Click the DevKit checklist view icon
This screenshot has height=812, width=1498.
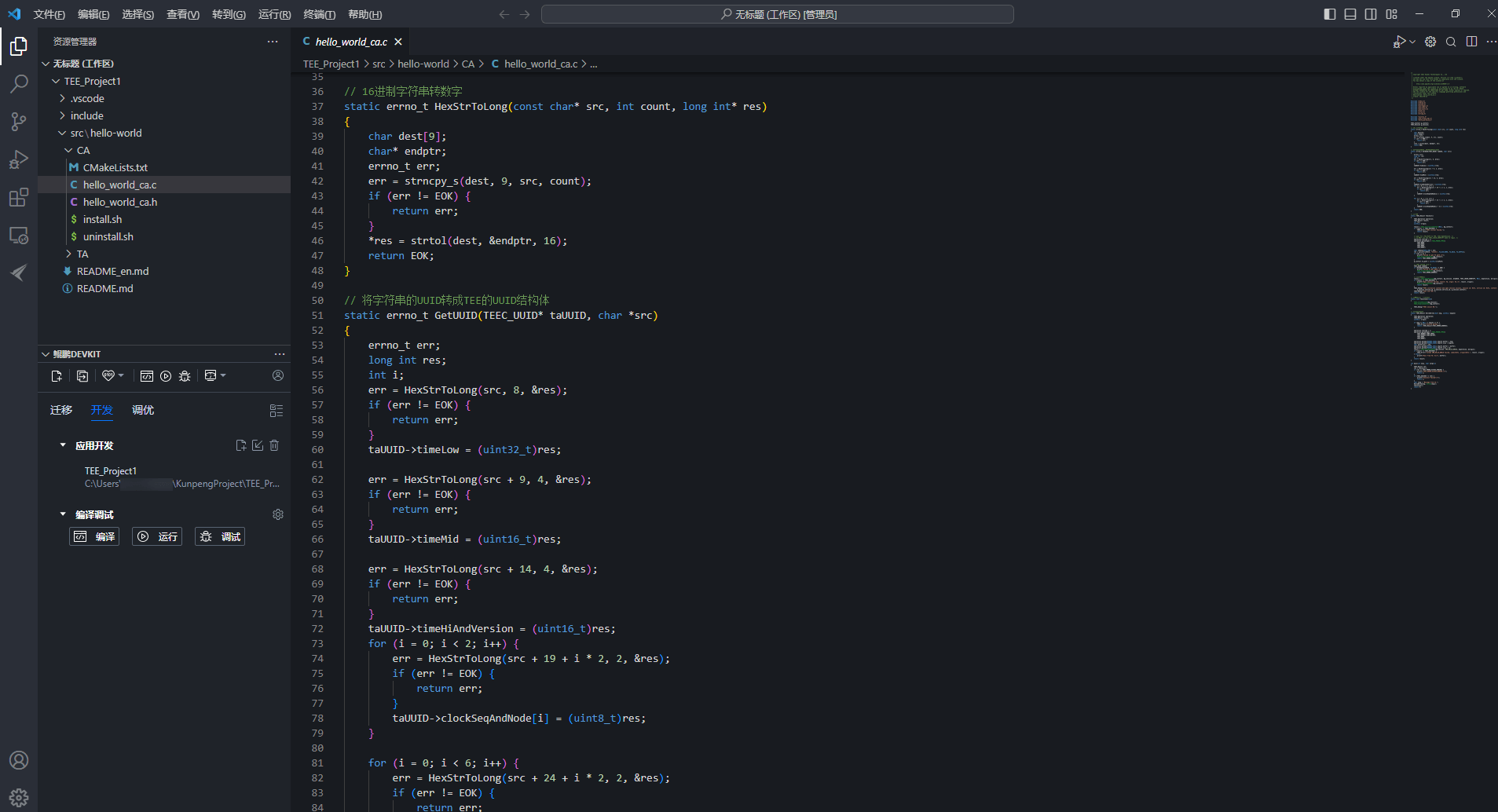[x=277, y=411]
